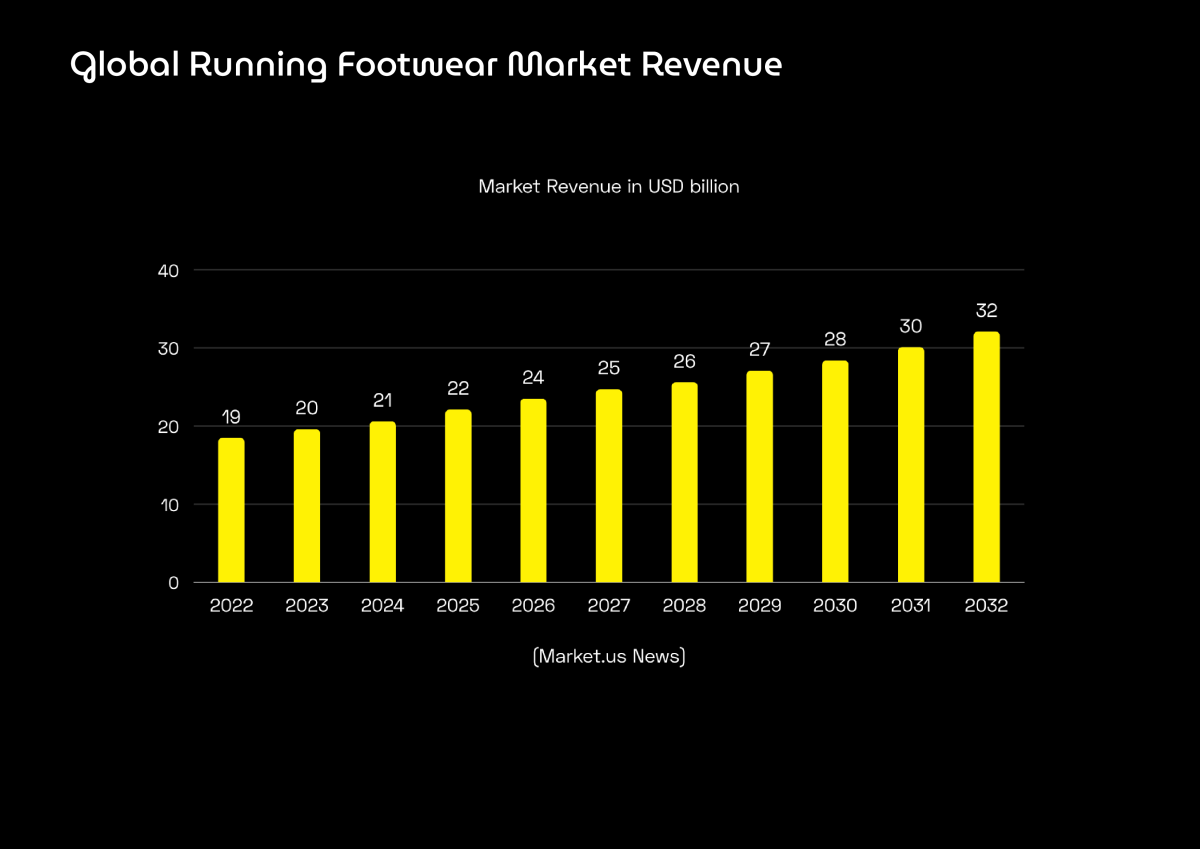Select the 2026 x-axis year label
Image resolution: width=1200 pixels, height=849 pixels.
(x=533, y=606)
